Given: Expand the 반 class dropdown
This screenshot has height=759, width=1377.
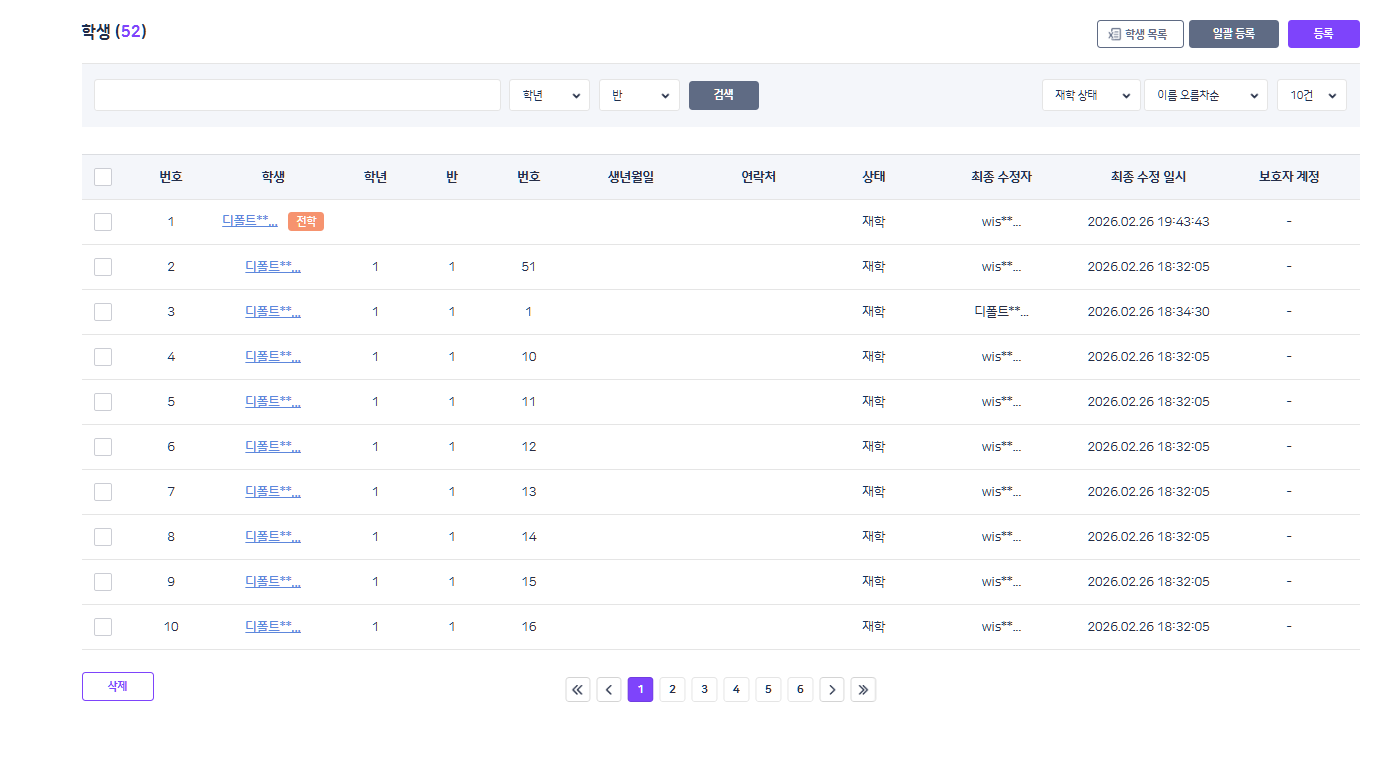Looking at the screenshot, I should (x=639, y=95).
